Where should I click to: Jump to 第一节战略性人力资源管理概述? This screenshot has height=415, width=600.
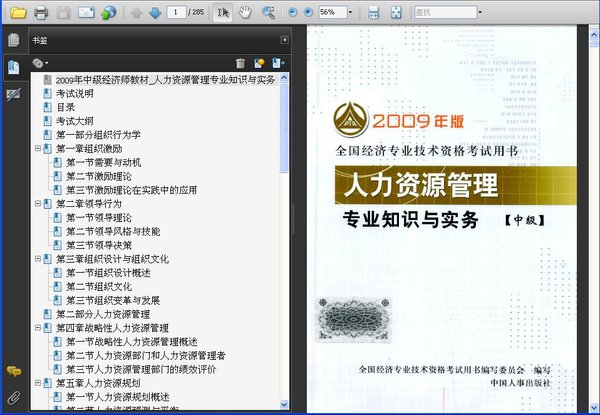pyautogui.click(x=132, y=342)
